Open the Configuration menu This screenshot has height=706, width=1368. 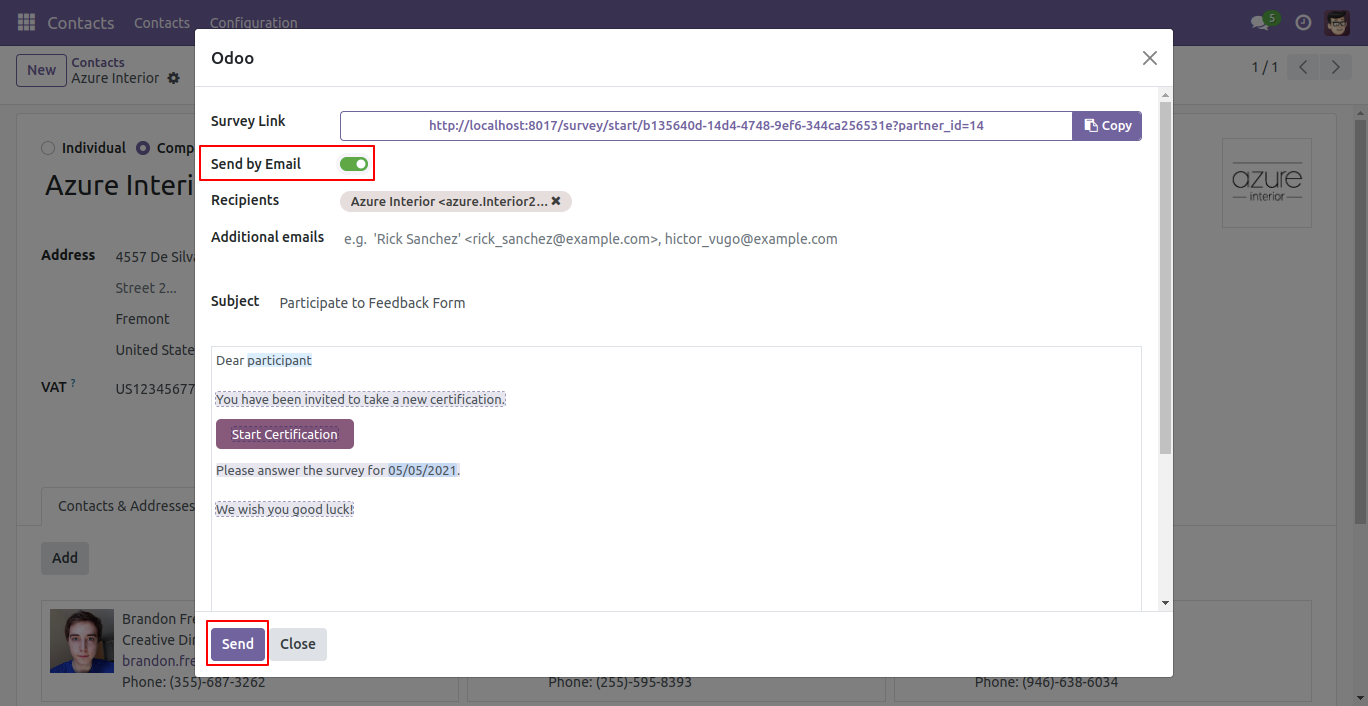click(254, 22)
